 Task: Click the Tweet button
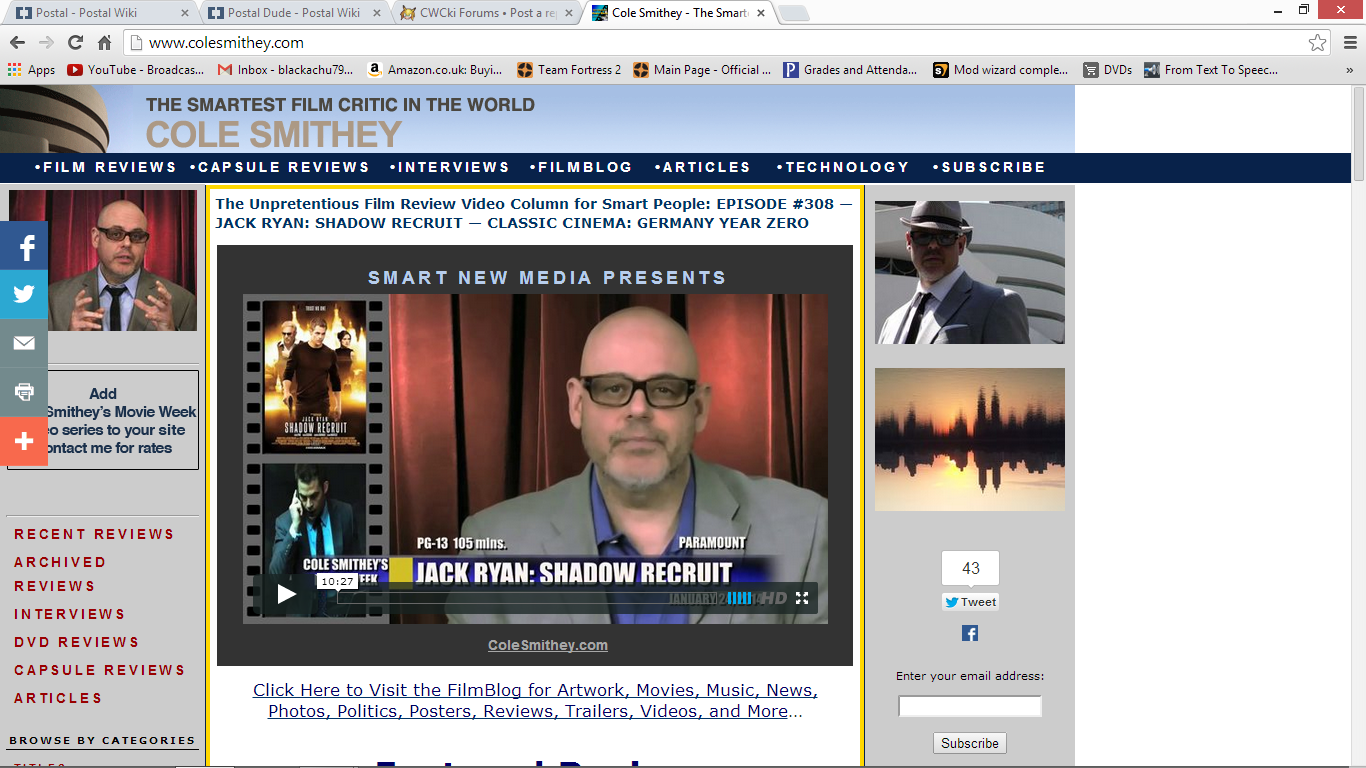coord(970,602)
